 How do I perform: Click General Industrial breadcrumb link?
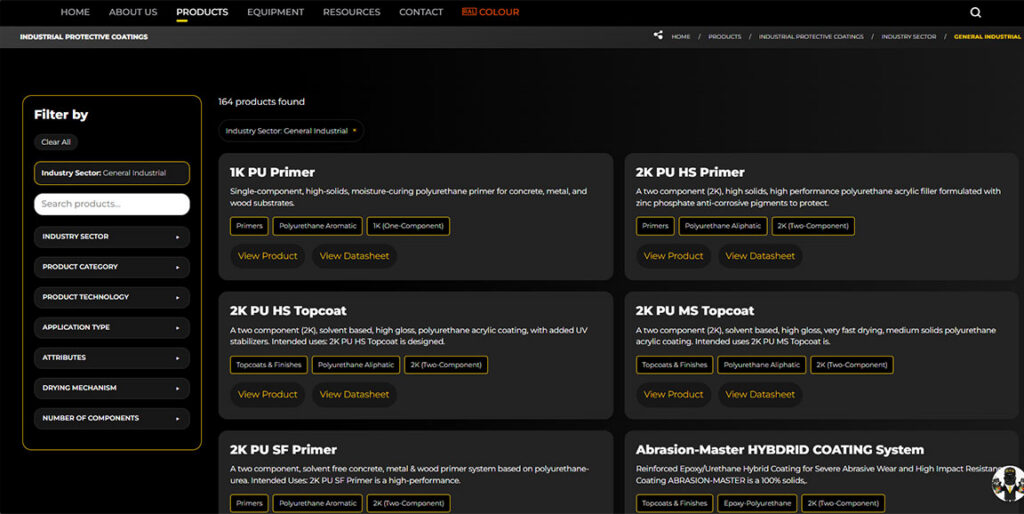987,37
